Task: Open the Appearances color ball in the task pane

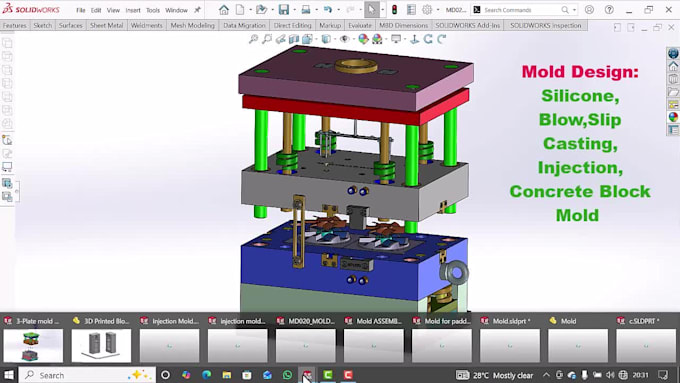Action: point(673,117)
